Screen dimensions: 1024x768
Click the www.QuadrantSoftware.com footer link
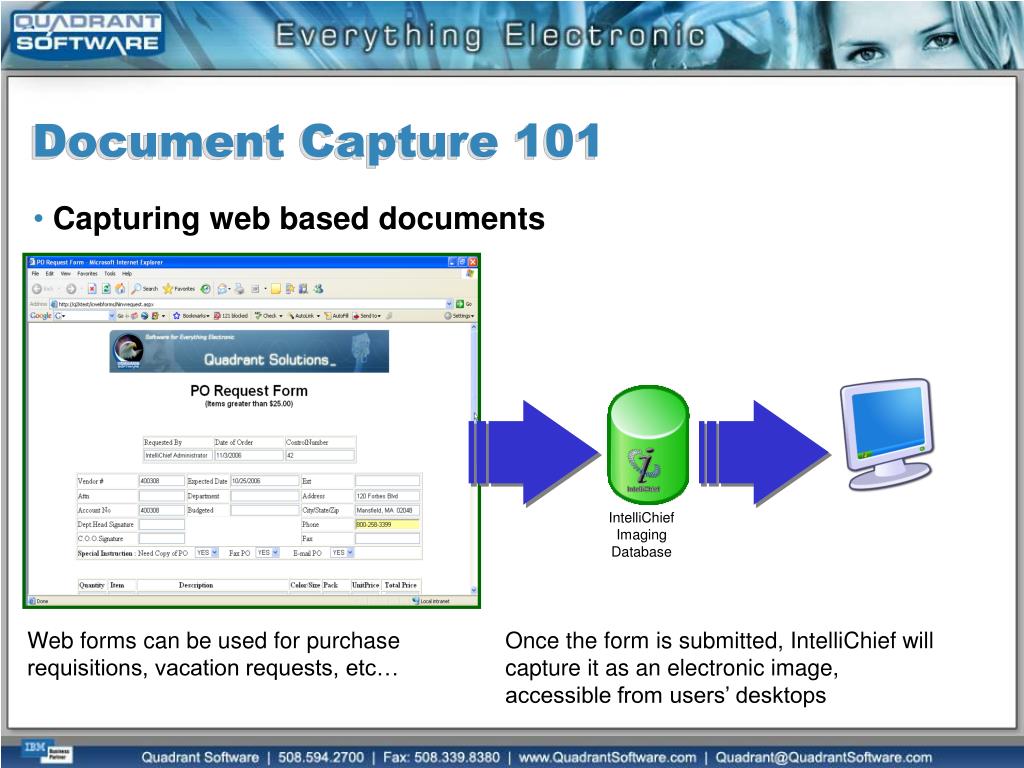coord(607,758)
